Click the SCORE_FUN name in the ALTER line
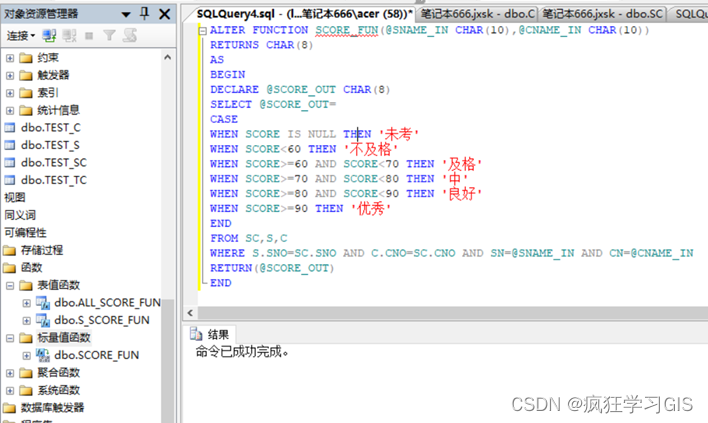This screenshot has width=708, height=423. tap(347, 30)
